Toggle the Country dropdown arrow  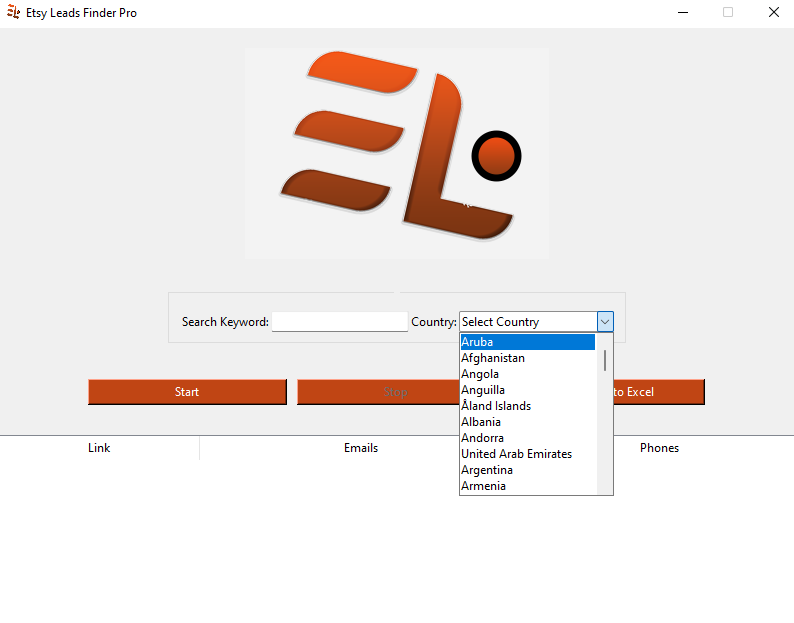605,322
